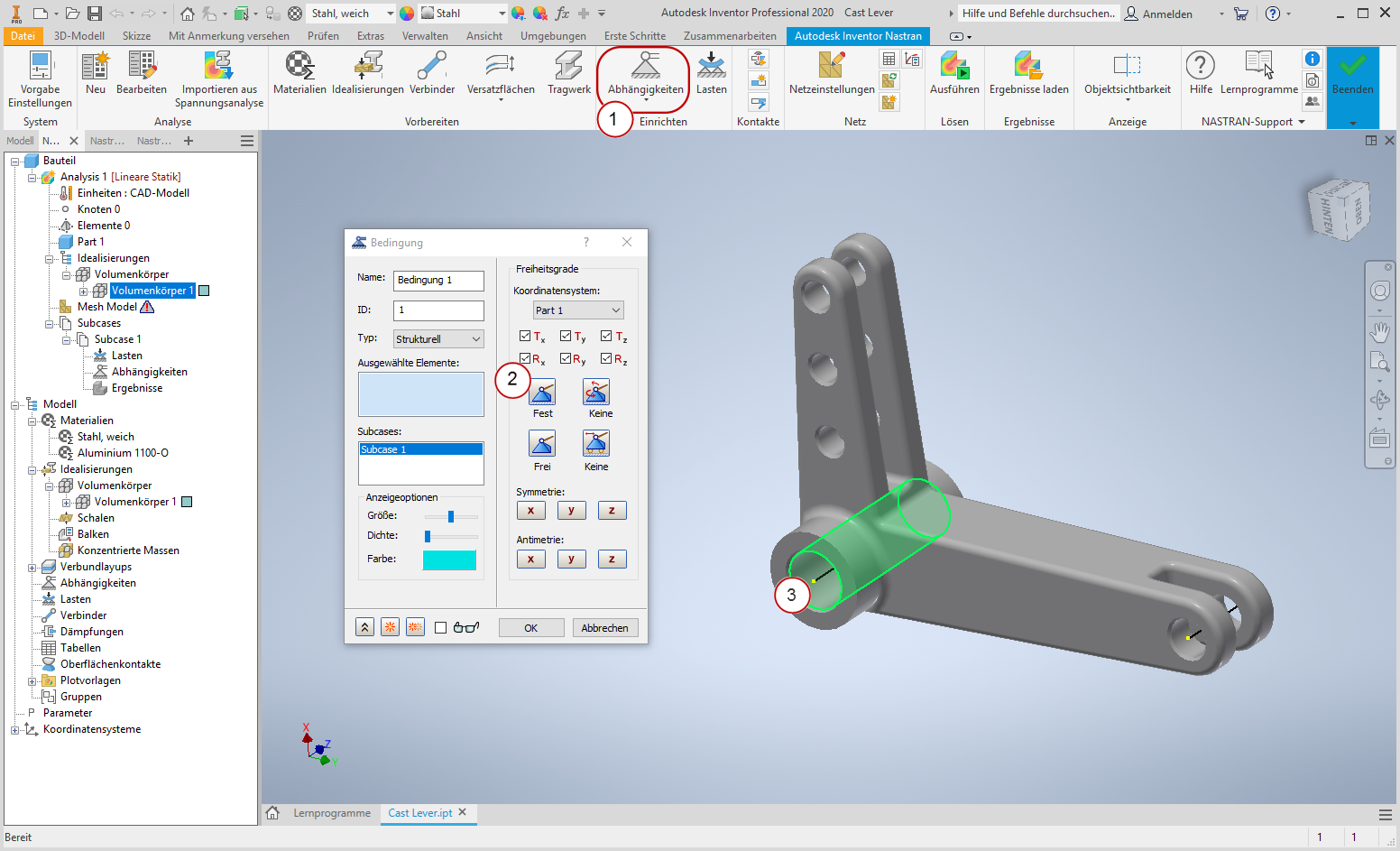Toggle the Ty degree of freedom checkbox

[x=566, y=337]
